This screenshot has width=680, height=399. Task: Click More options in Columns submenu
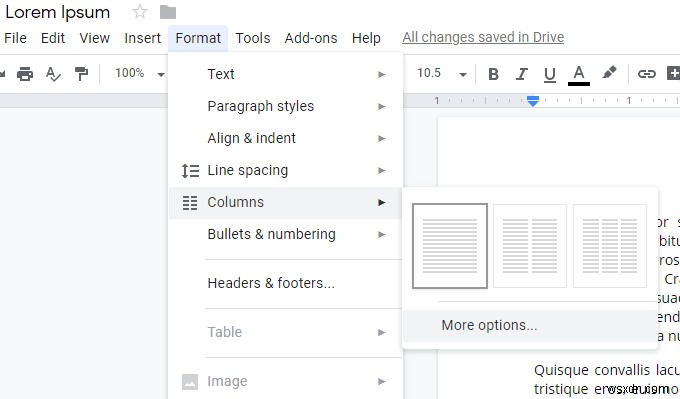tap(530, 325)
